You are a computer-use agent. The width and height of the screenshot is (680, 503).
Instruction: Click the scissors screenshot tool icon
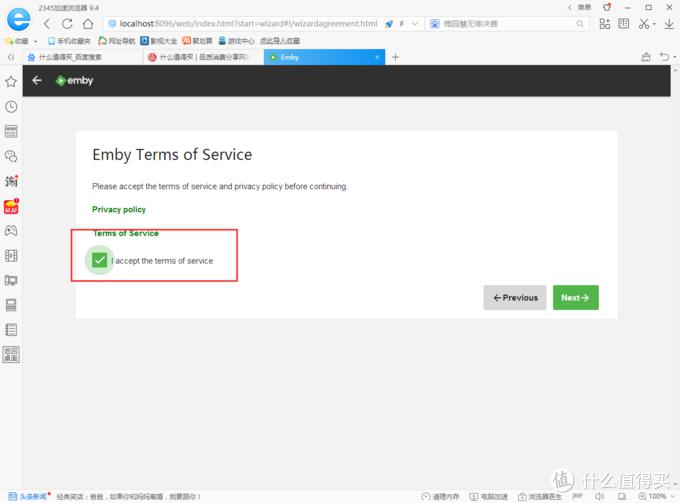coord(644,24)
